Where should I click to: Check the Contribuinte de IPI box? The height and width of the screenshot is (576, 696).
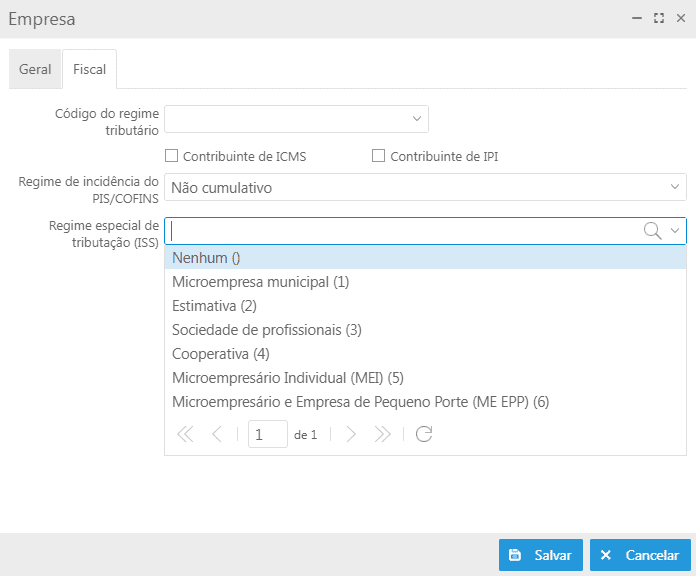(378, 156)
